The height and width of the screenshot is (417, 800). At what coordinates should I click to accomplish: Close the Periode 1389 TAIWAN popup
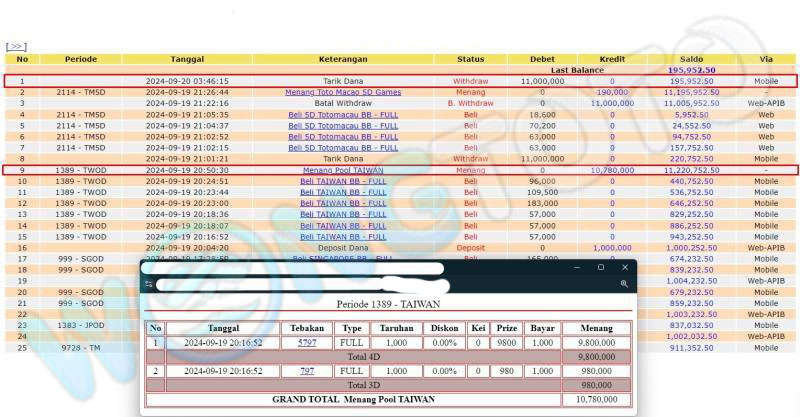click(x=625, y=267)
